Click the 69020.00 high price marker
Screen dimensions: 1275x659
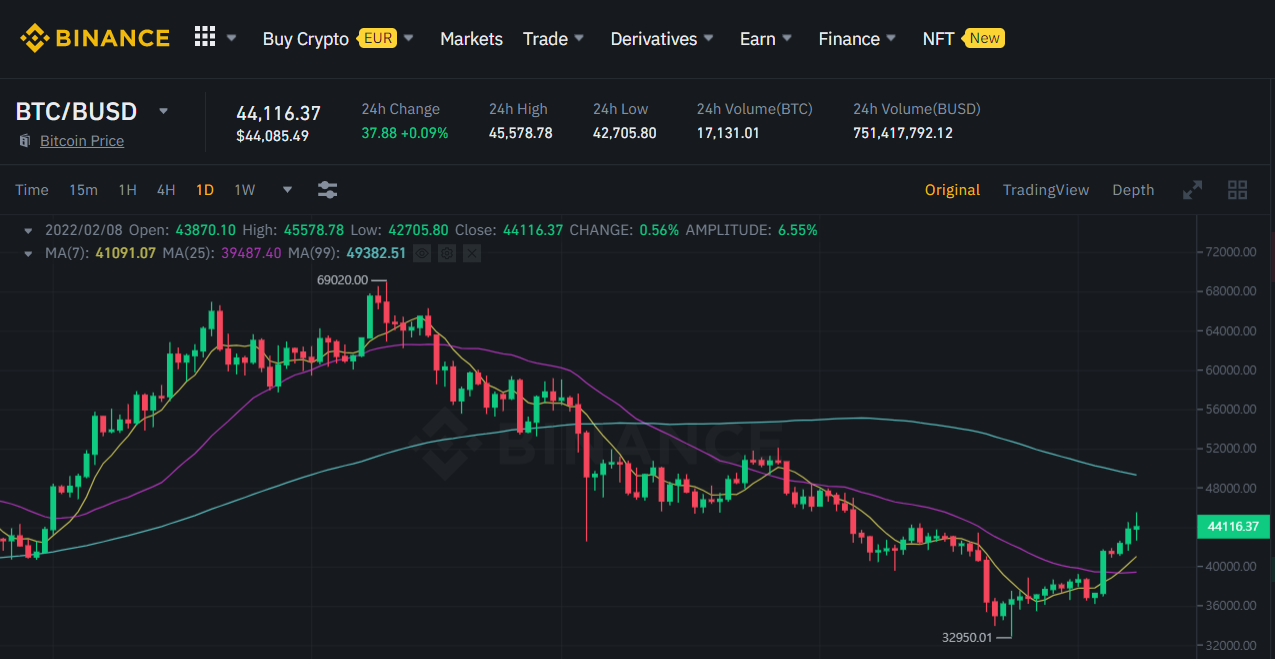(342, 281)
